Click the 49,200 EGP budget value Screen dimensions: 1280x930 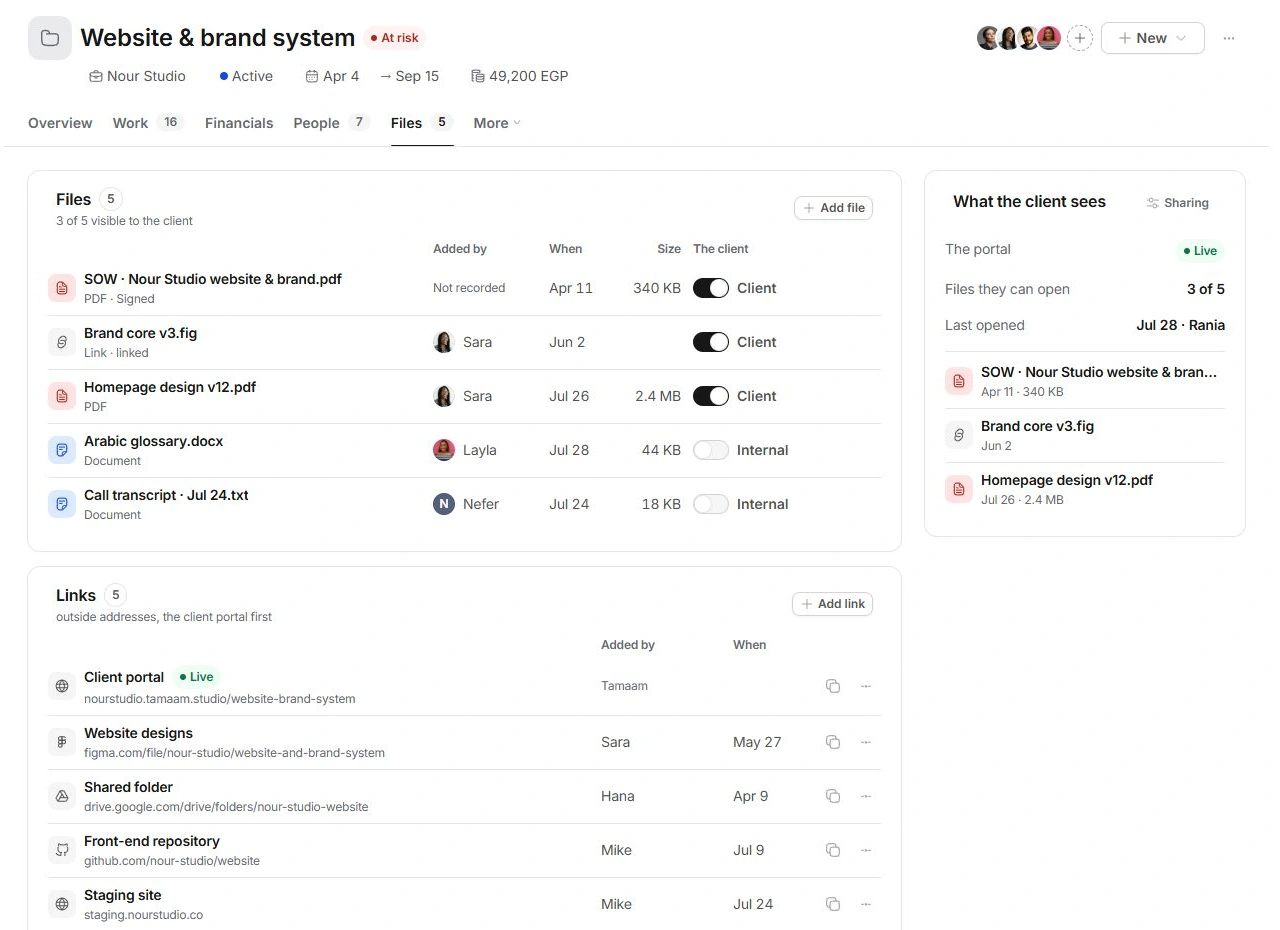pyautogui.click(x=528, y=76)
